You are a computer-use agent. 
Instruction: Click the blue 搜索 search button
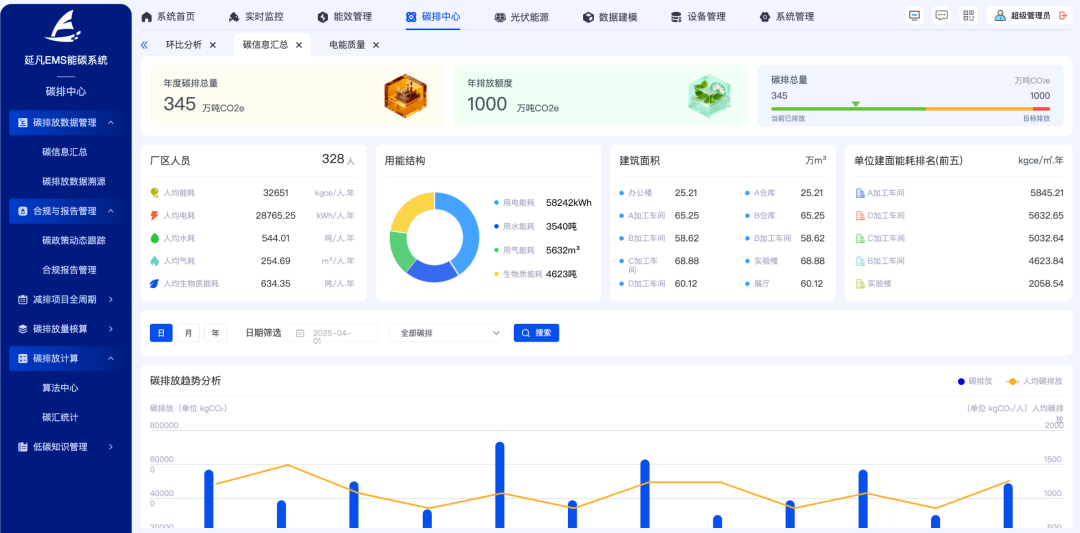tap(536, 333)
